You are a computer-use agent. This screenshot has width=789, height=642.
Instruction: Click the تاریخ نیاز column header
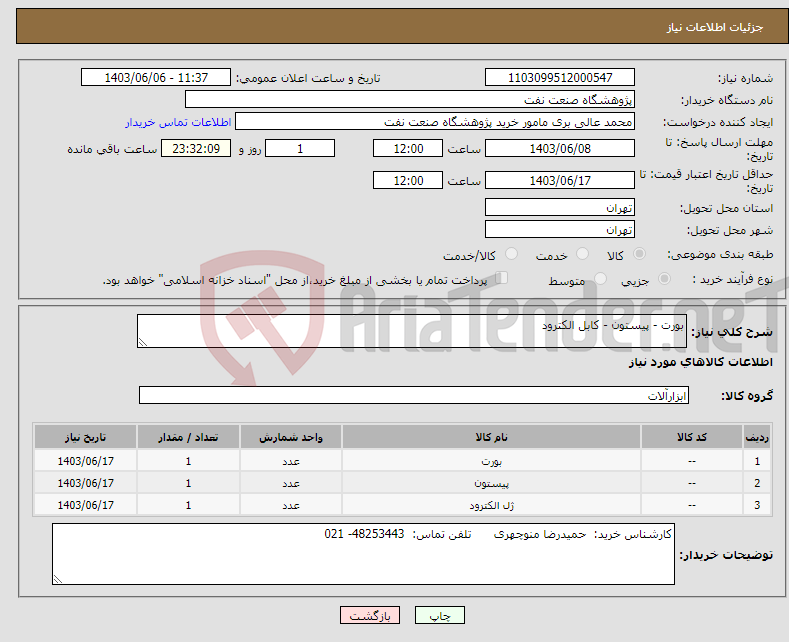pos(85,437)
